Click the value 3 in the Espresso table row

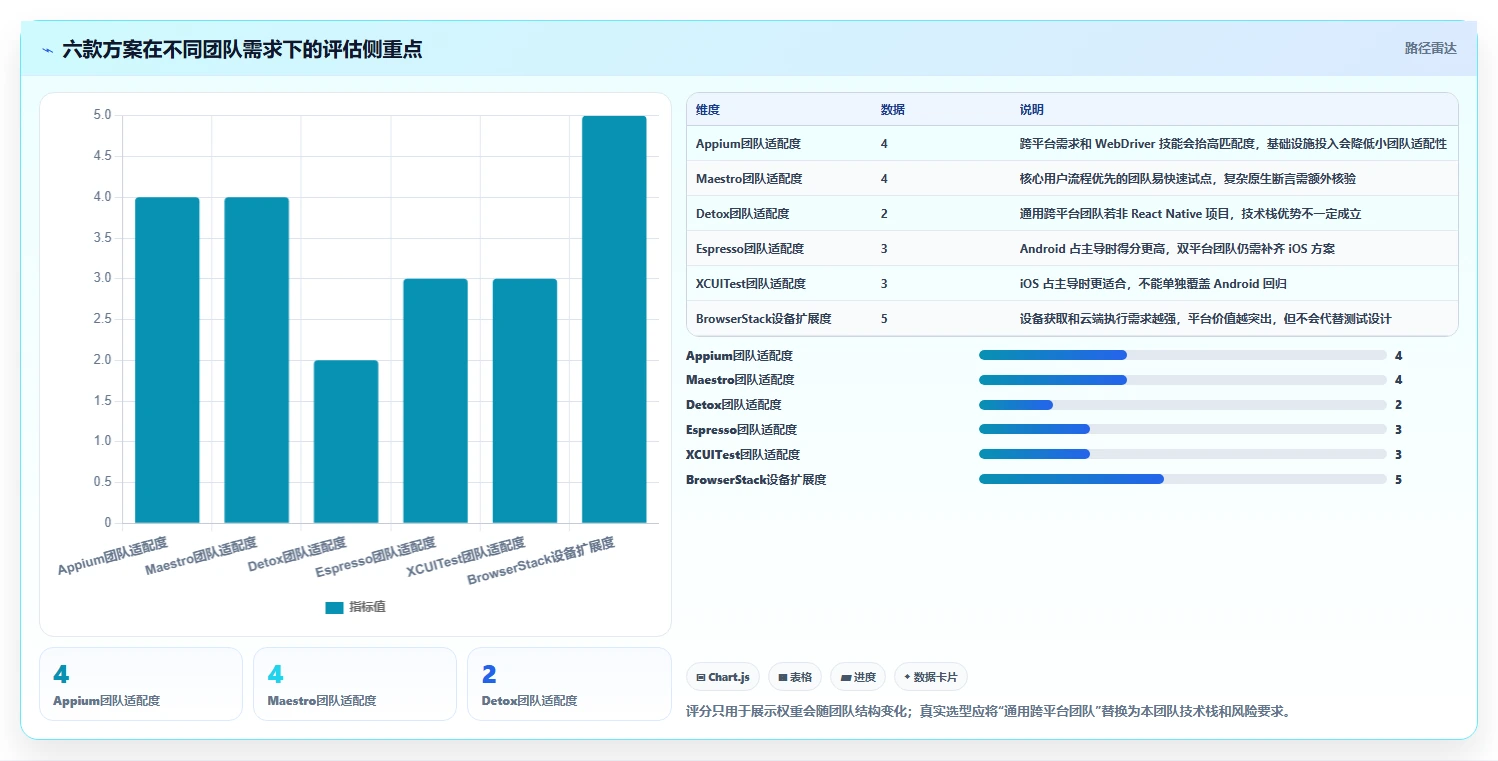tap(884, 249)
